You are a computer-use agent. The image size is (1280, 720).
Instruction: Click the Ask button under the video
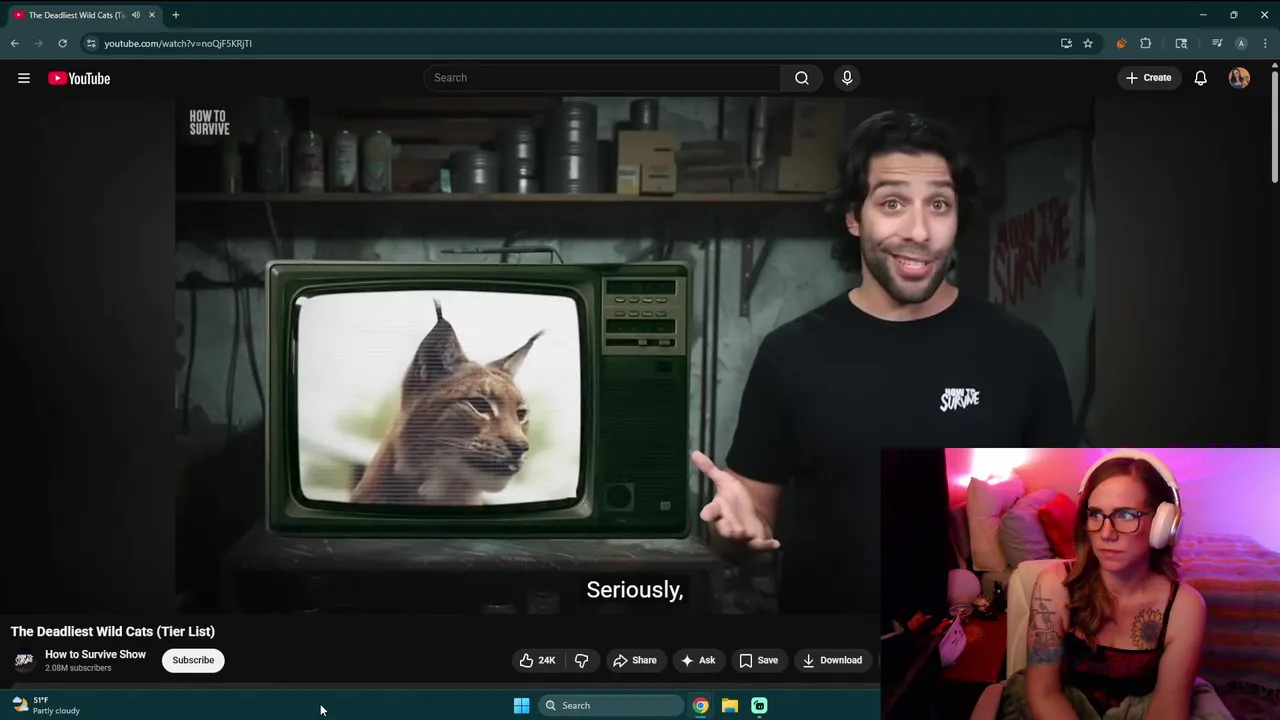coord(698,660)
